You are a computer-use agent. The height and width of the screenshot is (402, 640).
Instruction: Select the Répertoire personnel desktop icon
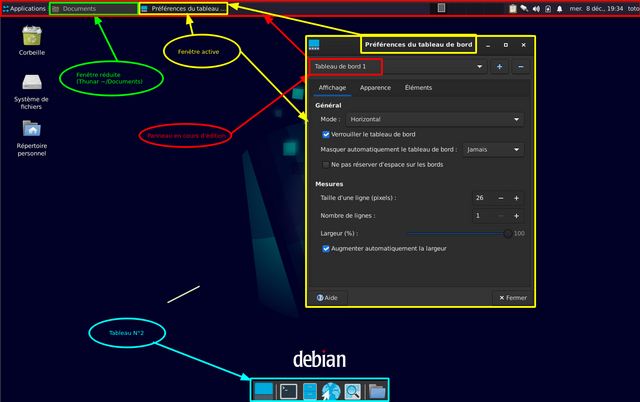point(32,138)
